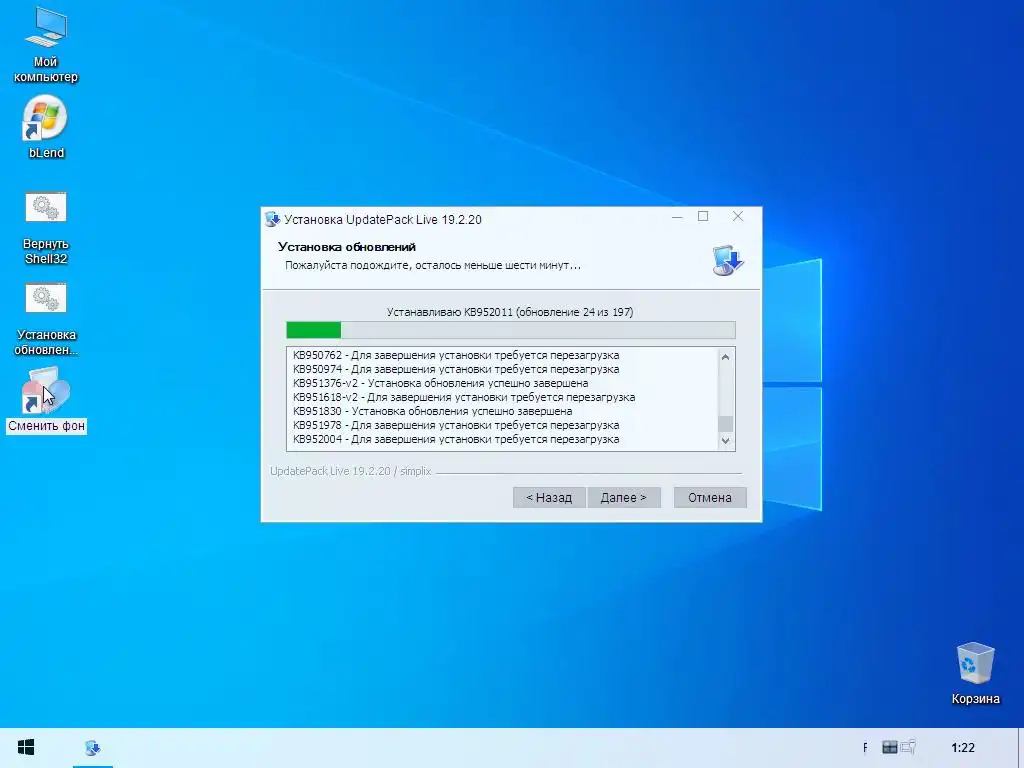Click the computer download icon in the header
The height and width of the screenshot is (768, 1024).
pyautogui.click(x=728, y=260)
